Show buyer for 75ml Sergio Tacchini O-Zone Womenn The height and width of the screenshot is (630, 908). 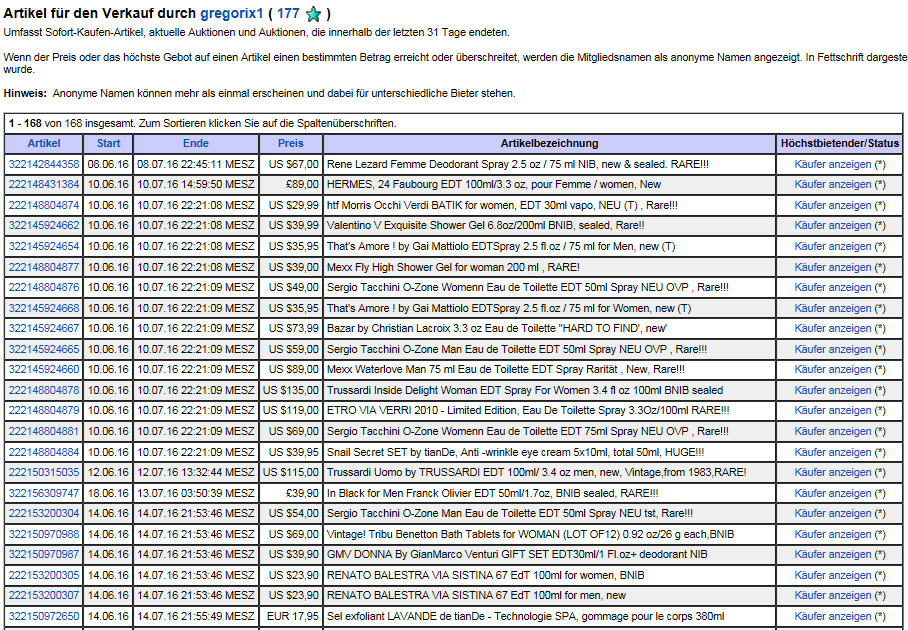[x=833, y=432]
